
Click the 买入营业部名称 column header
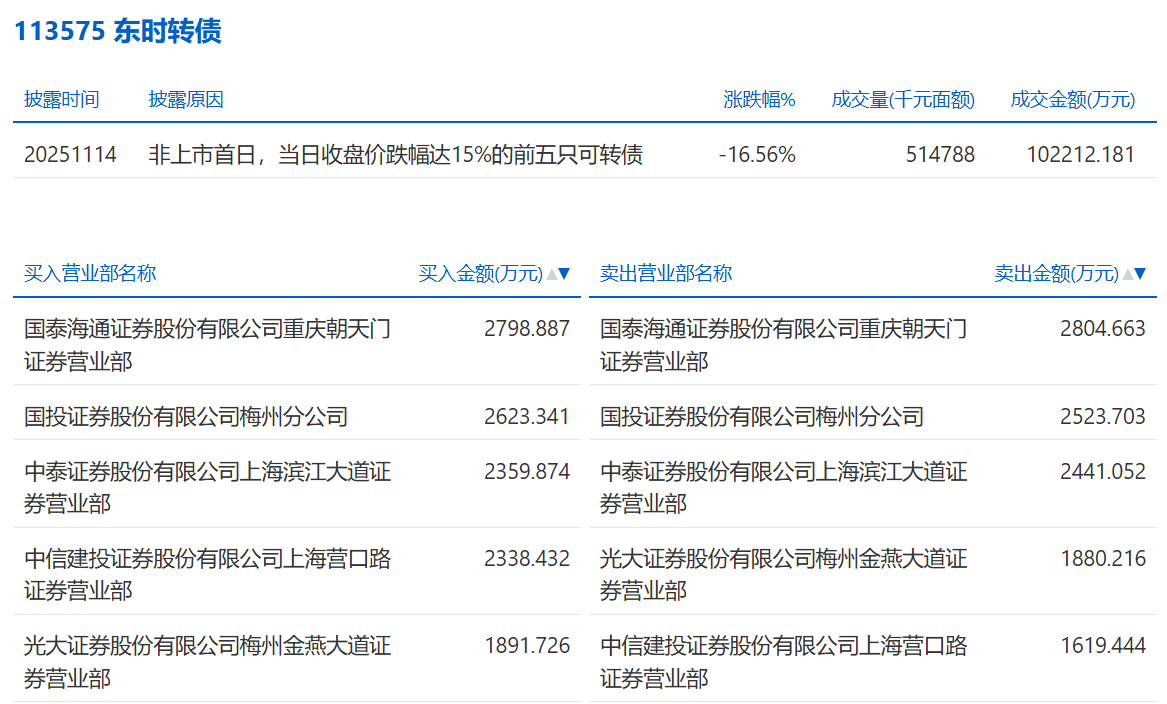pyautogui.click(x=90, y=274)
